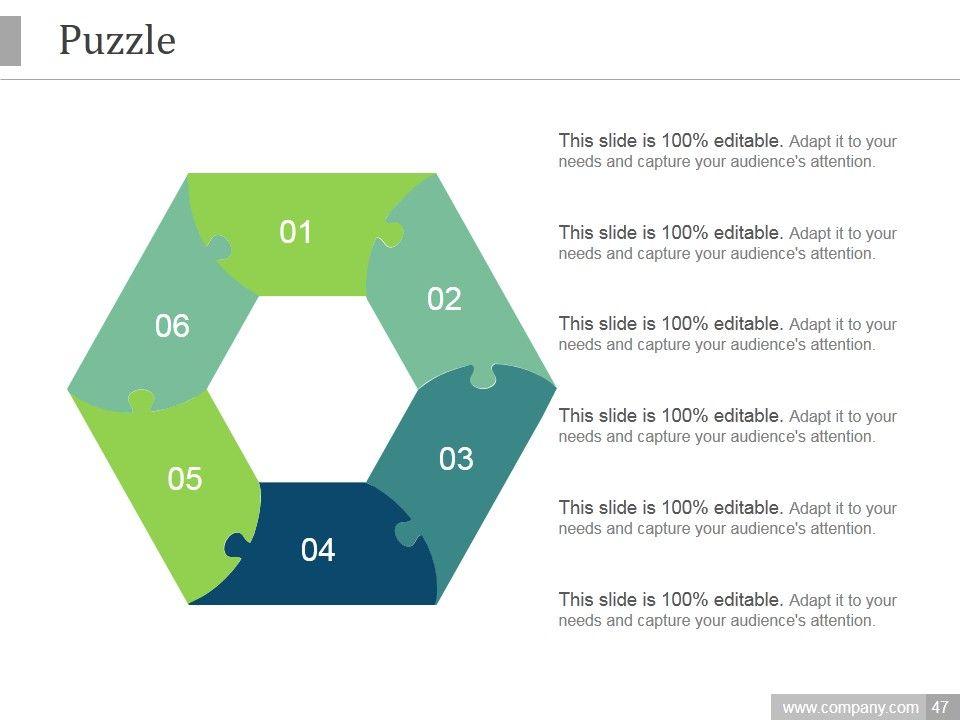Click the sage green puzzle piece 02
This screenshot has width=960, height=720.
click(445, 298)
